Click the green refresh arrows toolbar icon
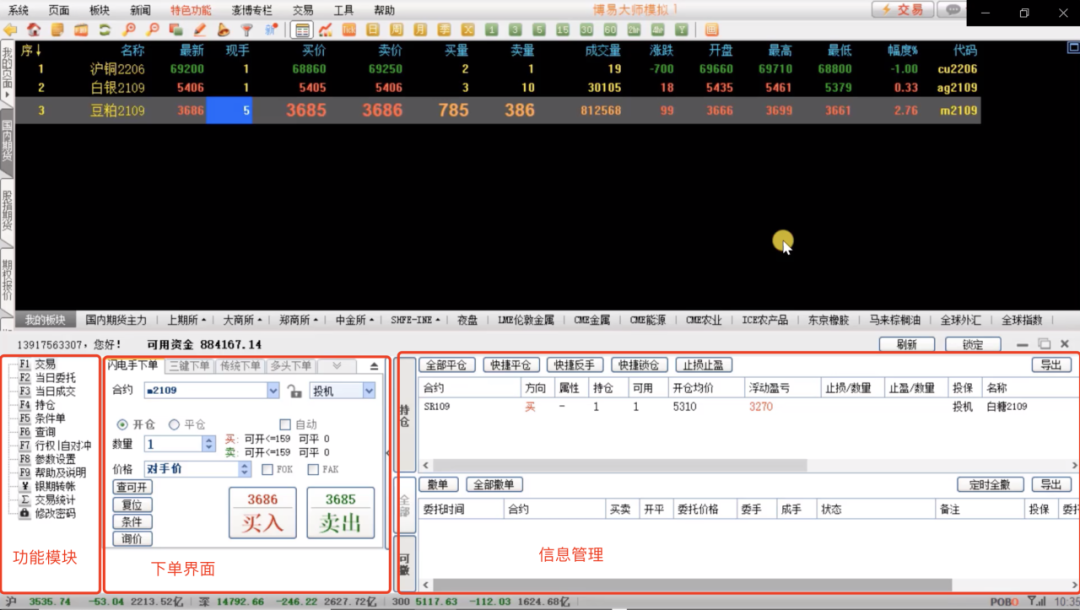Image resolution: width=1080 pixels, height=610 pixels. [x=104, y=30]
